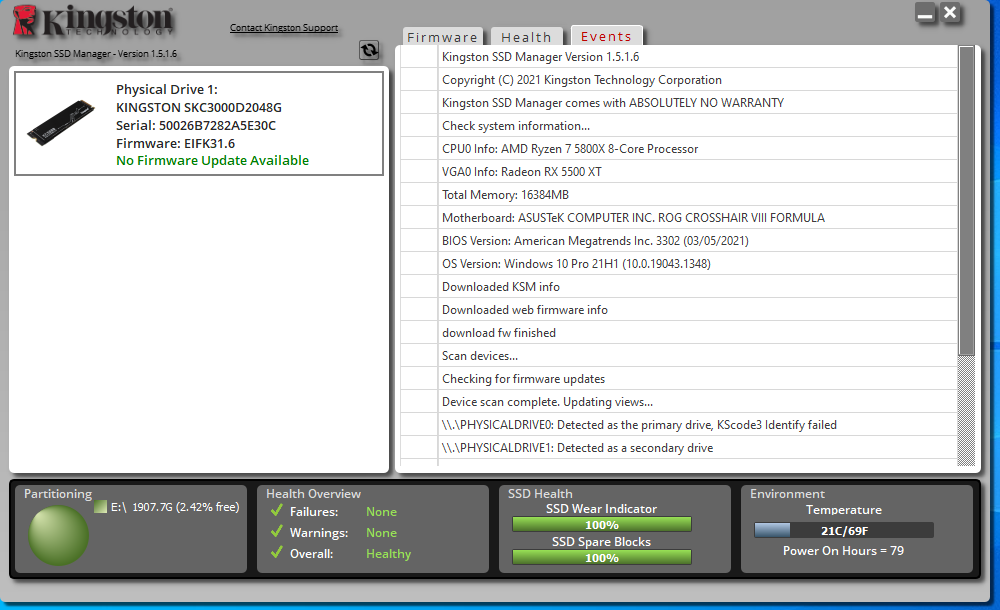Click the SSD Wear Indicator progress bar
1000x610 pixels.
pos(601,524)
